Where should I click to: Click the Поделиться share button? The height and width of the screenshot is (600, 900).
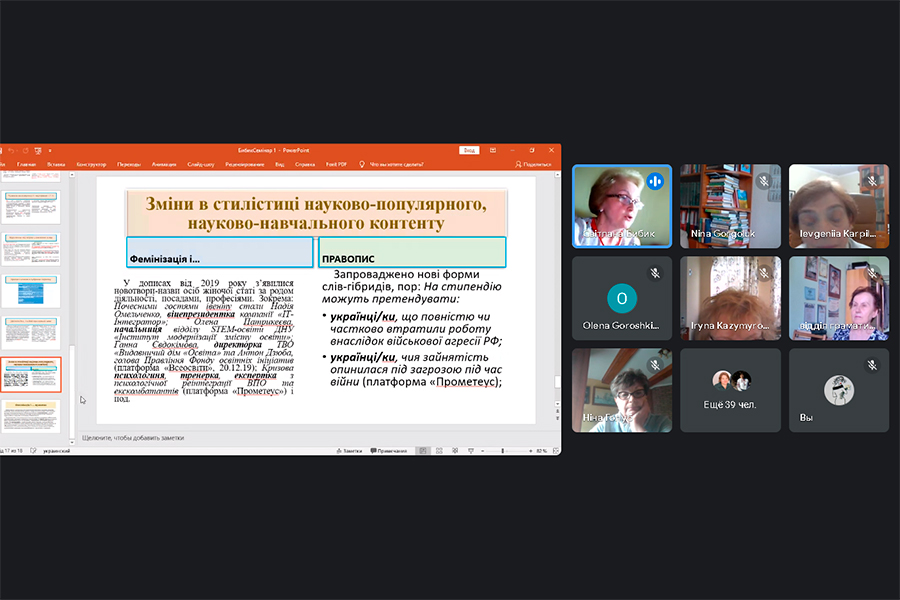pyautogui.click(x=533, y=164)
